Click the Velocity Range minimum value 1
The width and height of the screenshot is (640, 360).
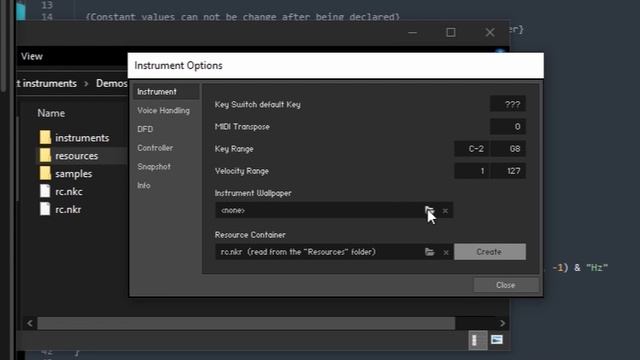472,171
